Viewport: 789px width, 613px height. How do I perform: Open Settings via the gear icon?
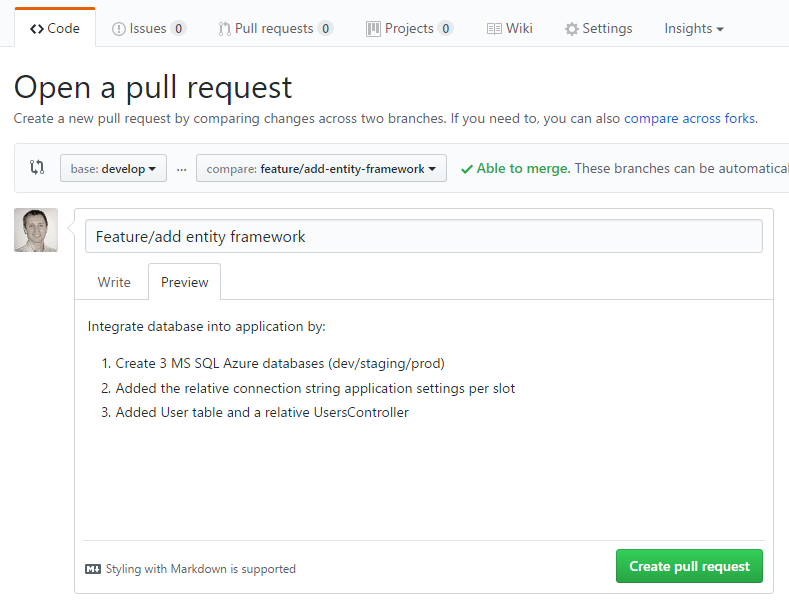(572, 29)
